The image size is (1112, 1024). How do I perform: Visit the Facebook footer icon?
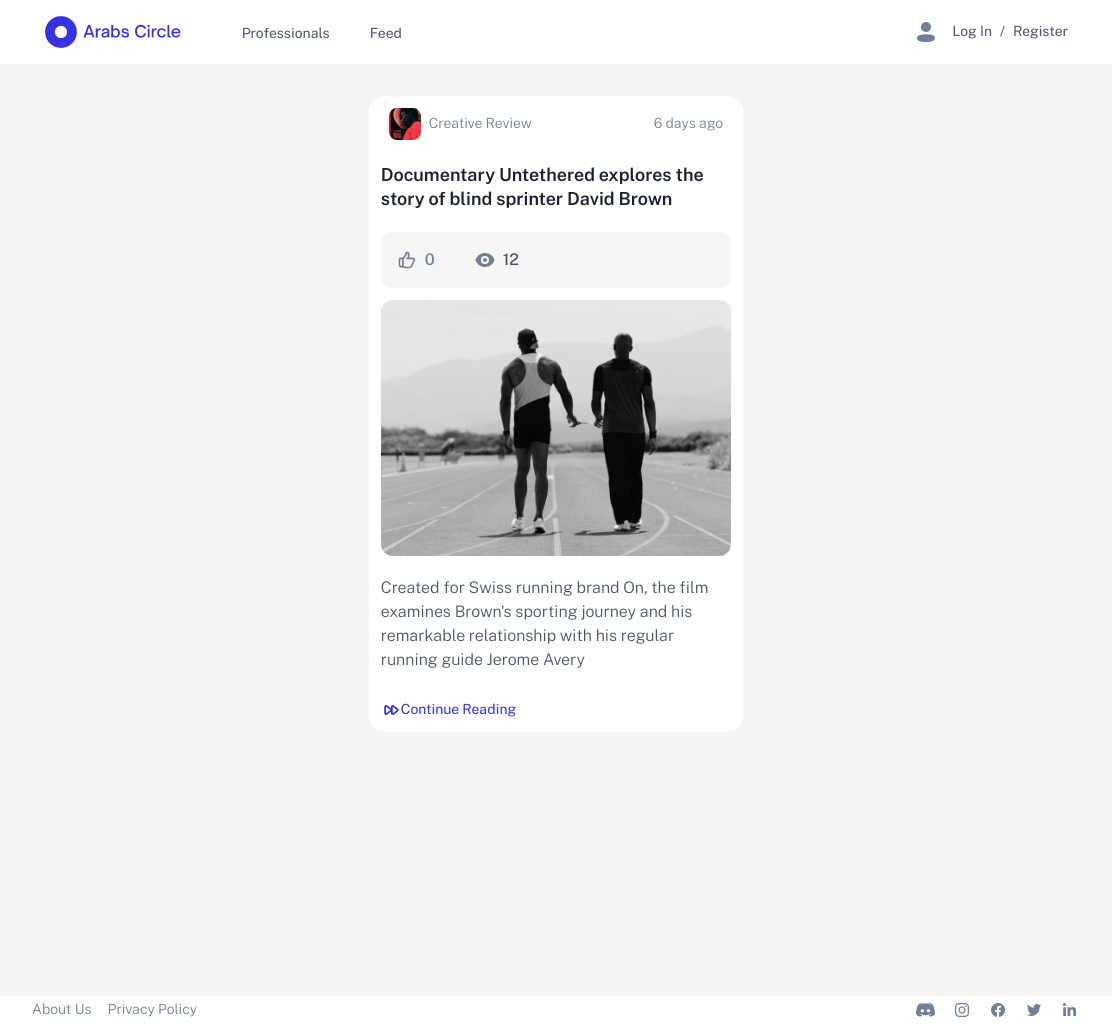pyautogui.click(x=998, y=1010)
